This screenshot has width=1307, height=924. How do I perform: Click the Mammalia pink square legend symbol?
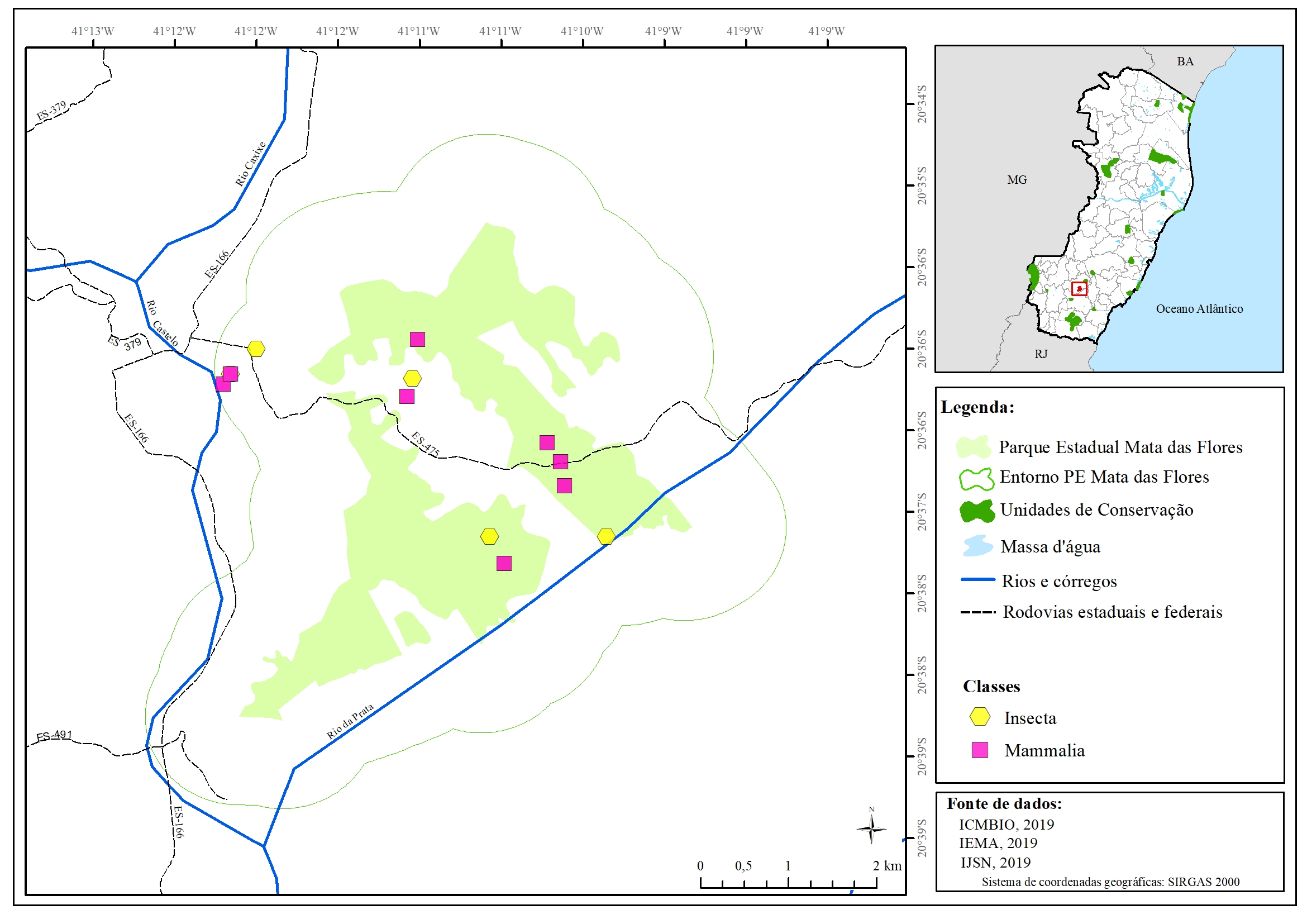click(980, 750)
